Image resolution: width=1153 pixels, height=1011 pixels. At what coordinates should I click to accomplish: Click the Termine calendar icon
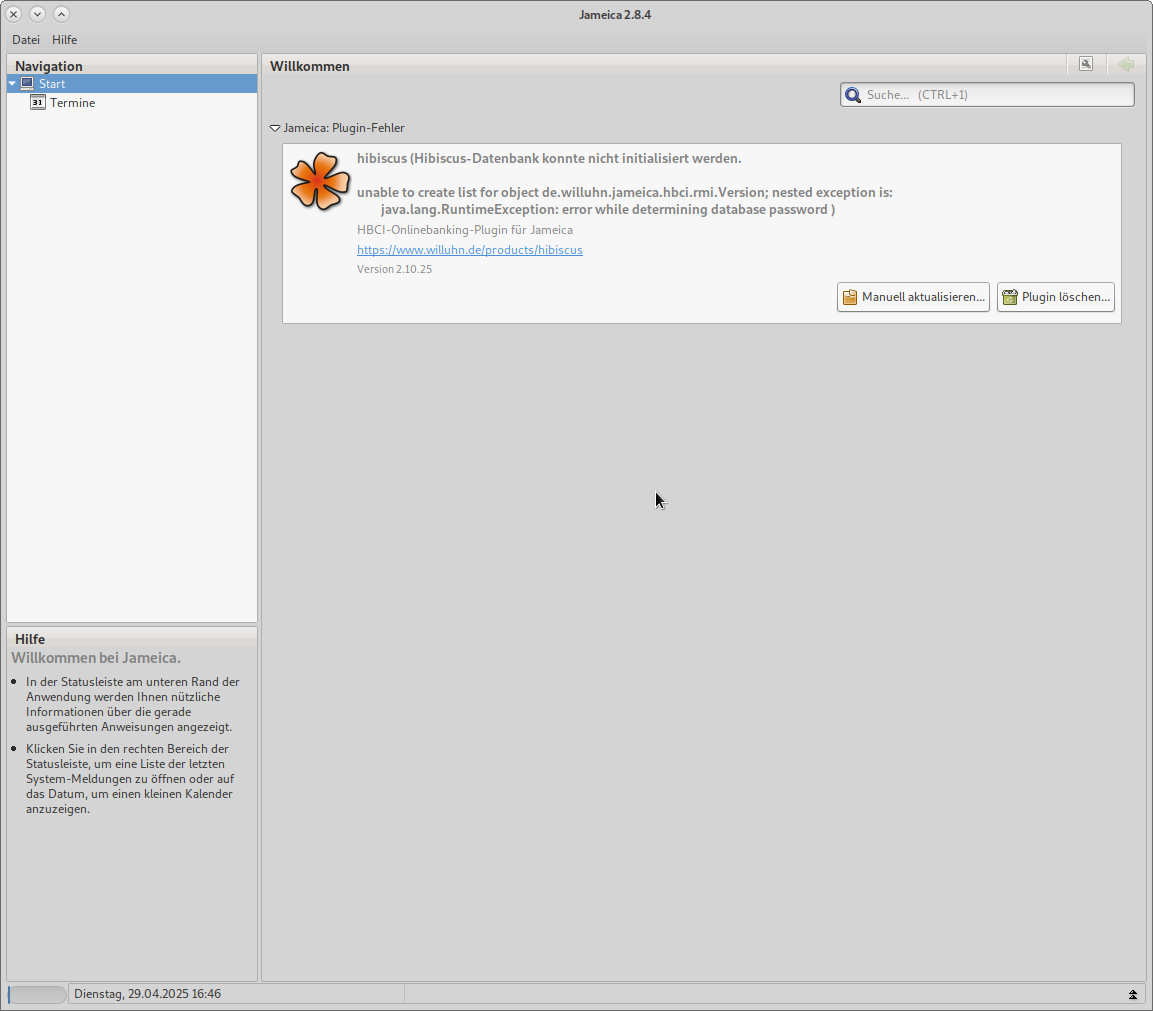click(x=38, y=102)
